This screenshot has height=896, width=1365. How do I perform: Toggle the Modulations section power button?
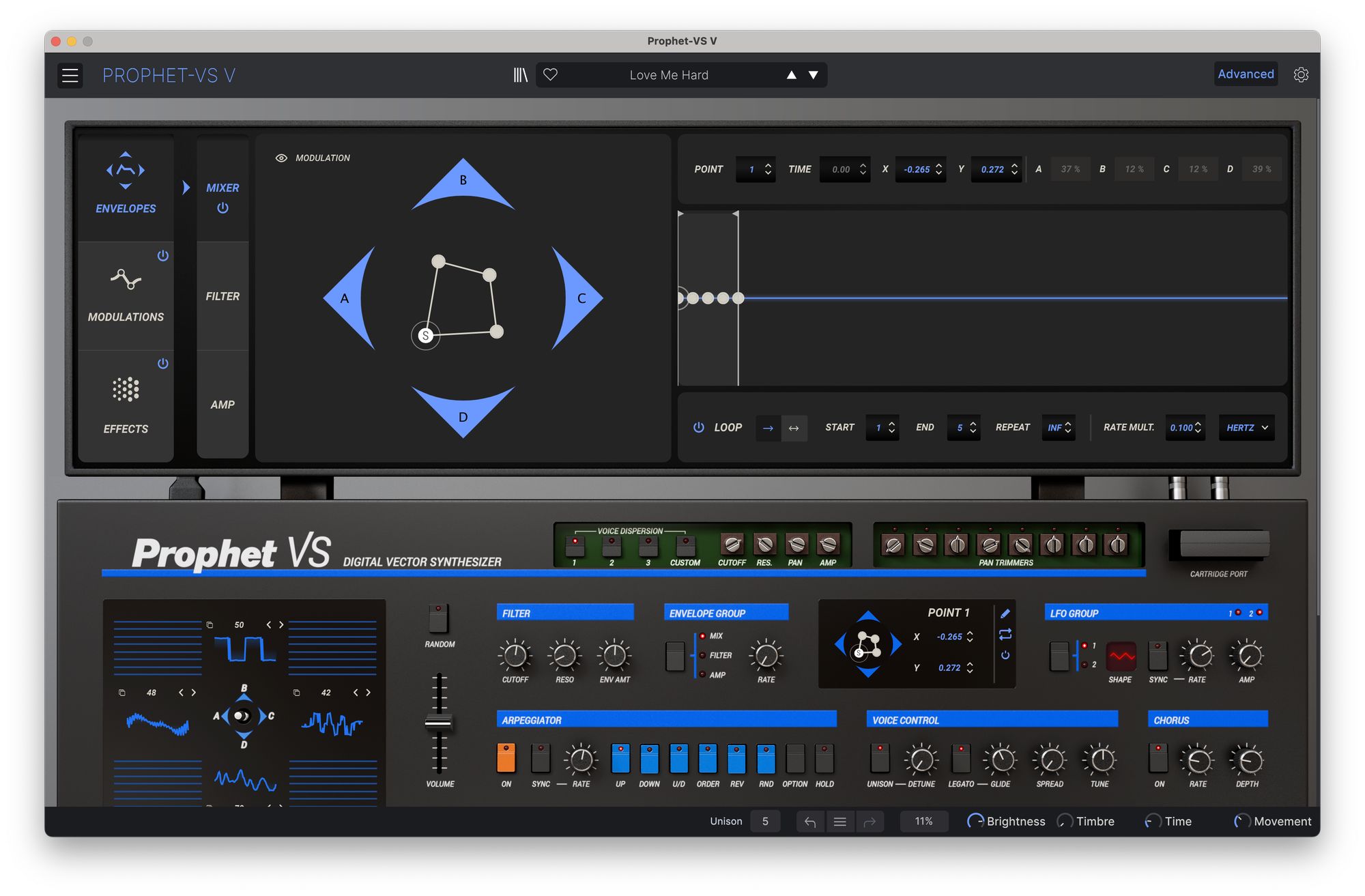162,256
